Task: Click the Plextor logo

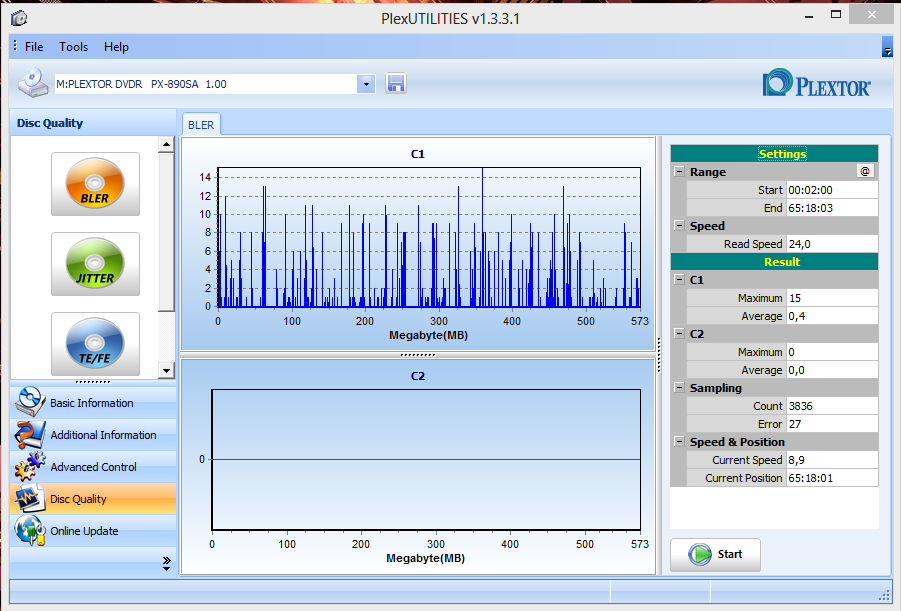Action: (817, 84)
